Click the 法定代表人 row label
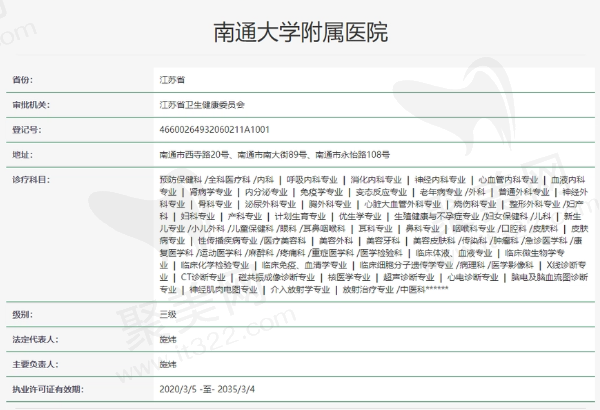This screenshot has width=600, height=410. 35,340
